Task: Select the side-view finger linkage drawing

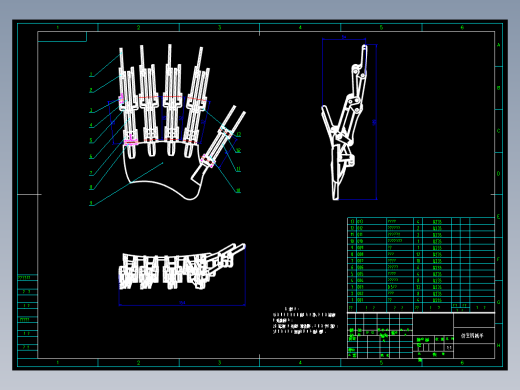Action: [x=344, y=122]
